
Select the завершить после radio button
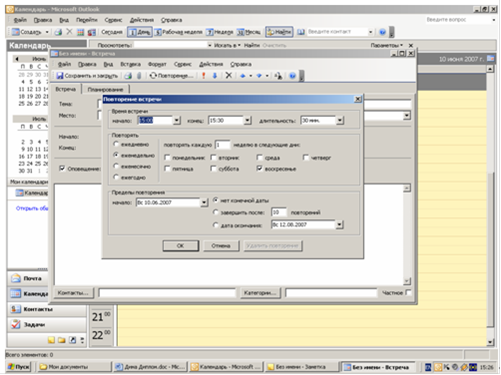pos(216,212)
